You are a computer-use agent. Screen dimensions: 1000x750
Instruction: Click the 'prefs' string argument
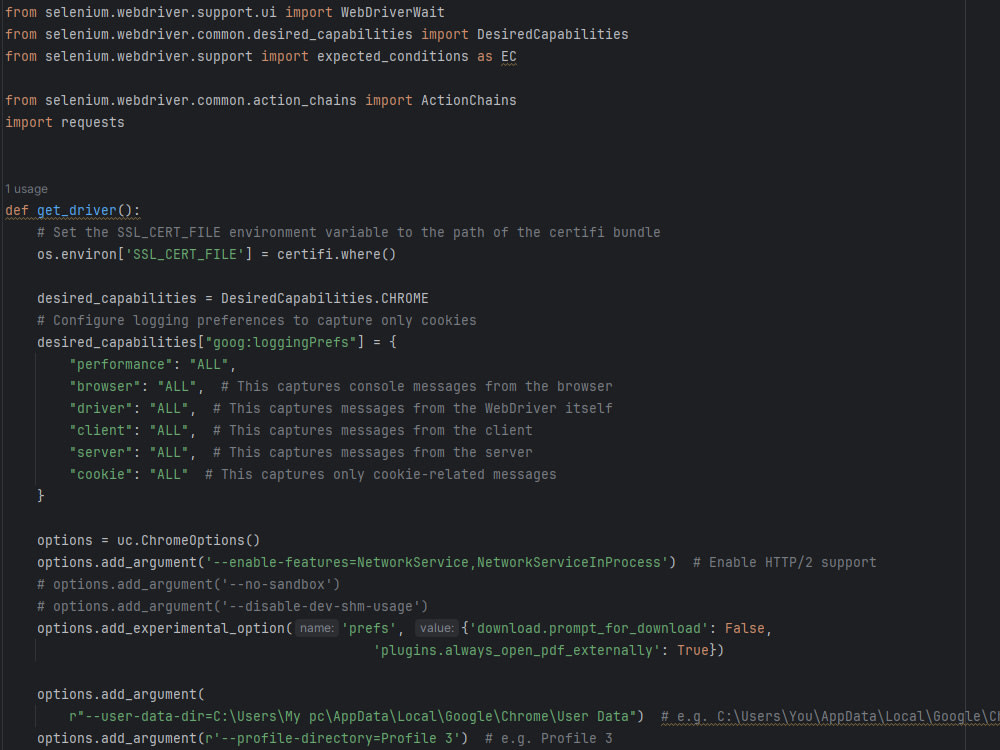[x=369, y=629]
